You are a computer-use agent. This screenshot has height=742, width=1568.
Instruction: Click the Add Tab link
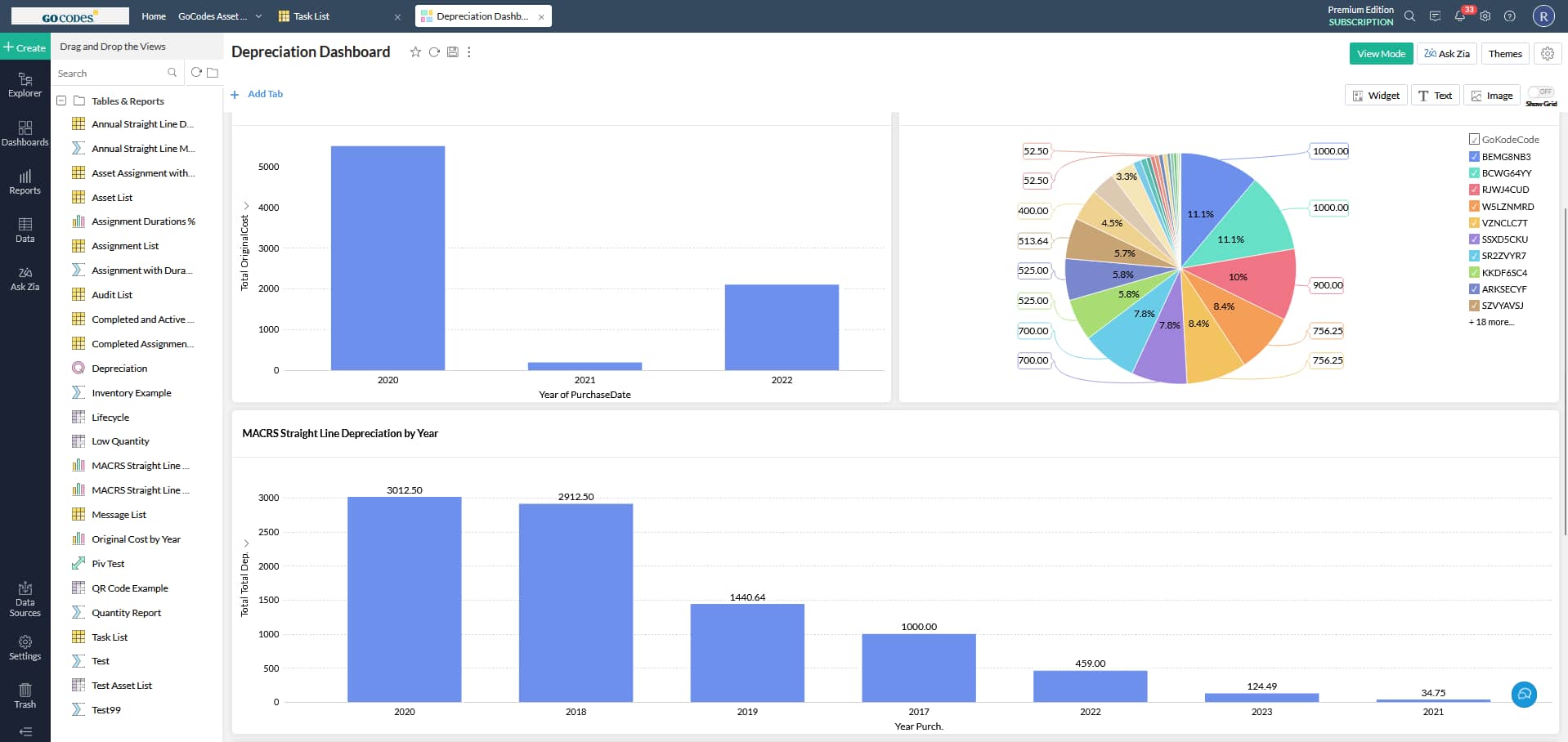(264, 94)
